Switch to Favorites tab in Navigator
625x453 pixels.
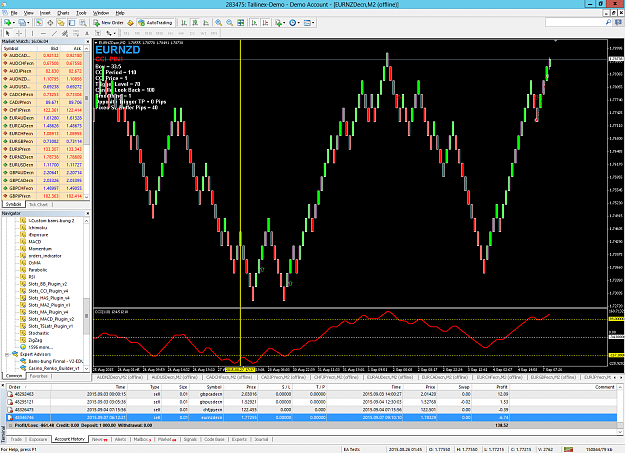(x=39, y=376)
